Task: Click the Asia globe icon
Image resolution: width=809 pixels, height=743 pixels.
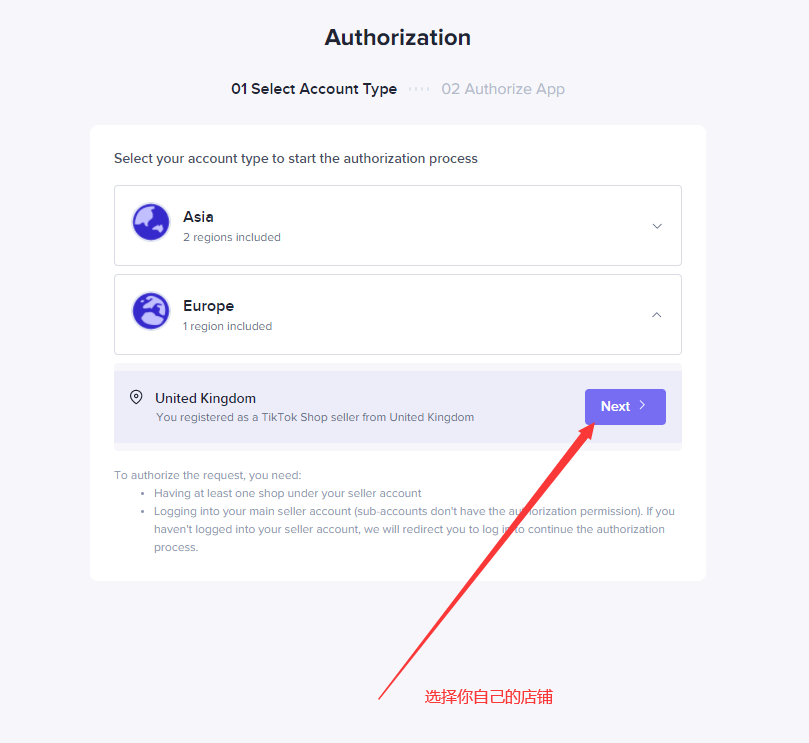Action: (151, 222)
